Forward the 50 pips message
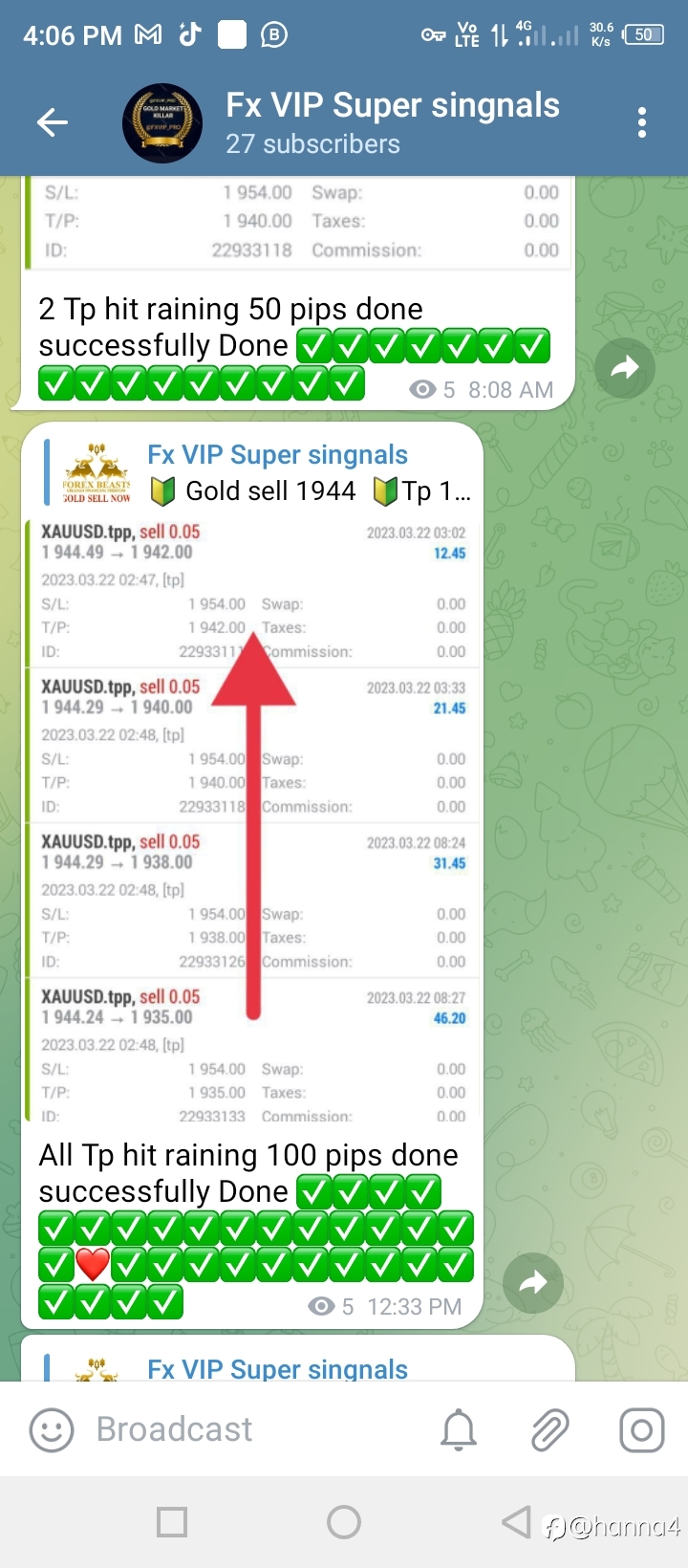This screenshot has height=1568, width=688. 625,367
